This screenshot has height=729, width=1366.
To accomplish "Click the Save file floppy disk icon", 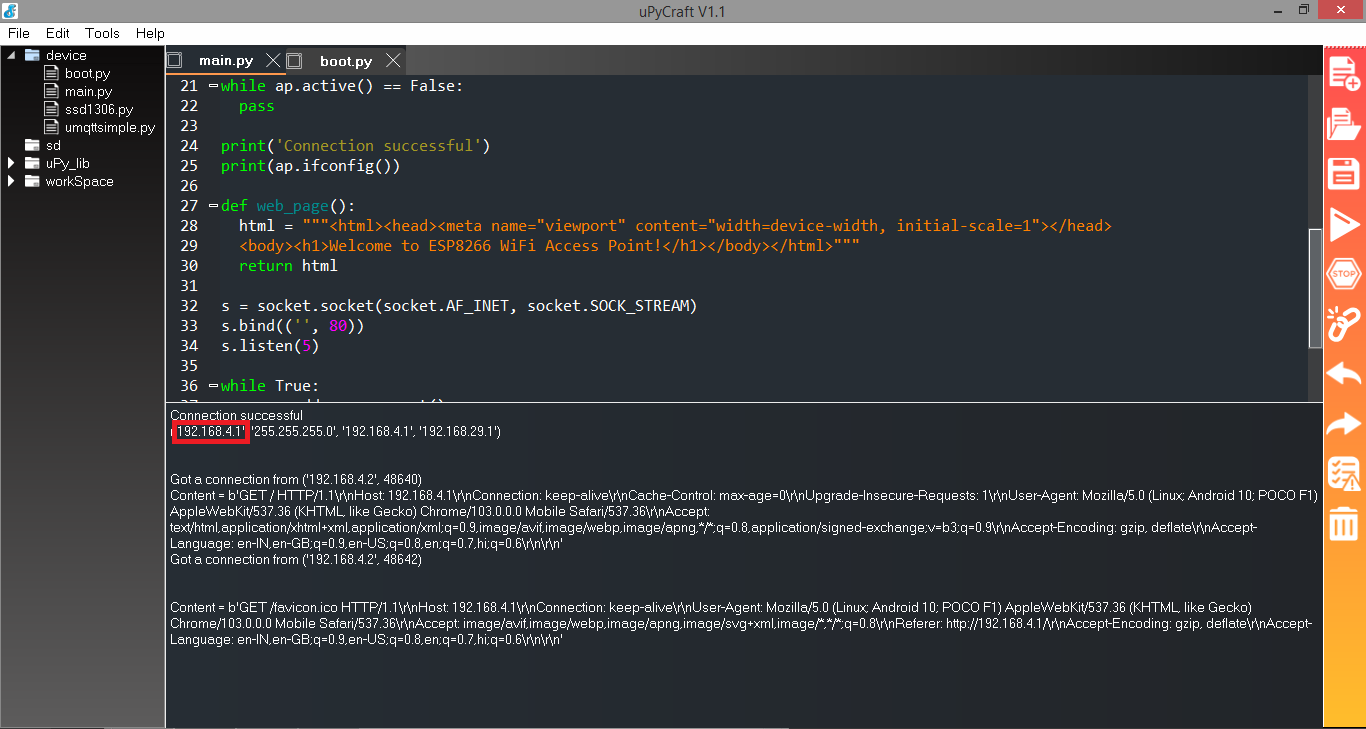I will click(x=1343, y=173).
